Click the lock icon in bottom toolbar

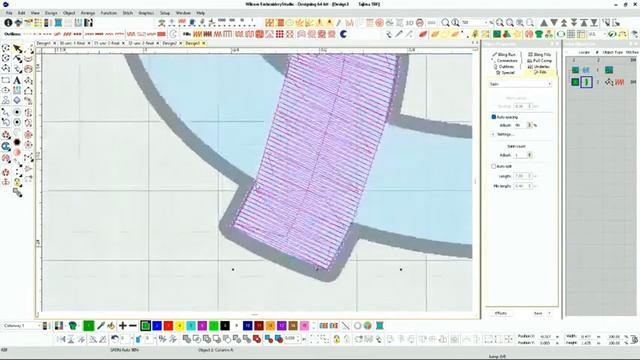click(x=336, y=339)
